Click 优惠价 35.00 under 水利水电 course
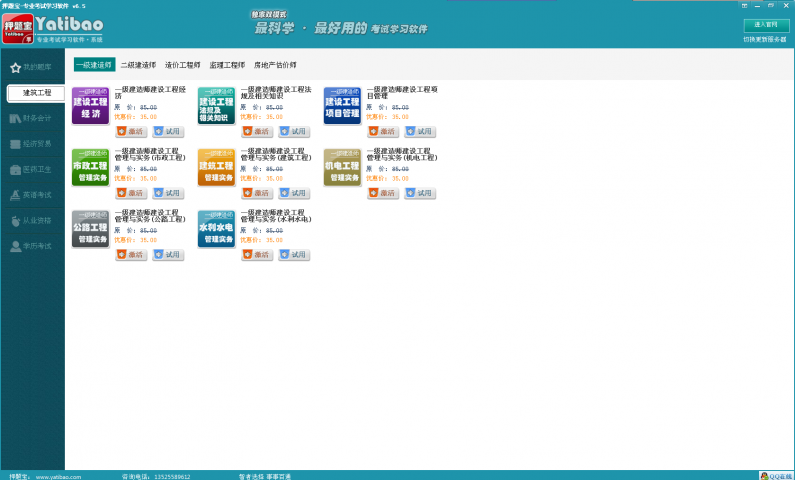 (262, 240)
